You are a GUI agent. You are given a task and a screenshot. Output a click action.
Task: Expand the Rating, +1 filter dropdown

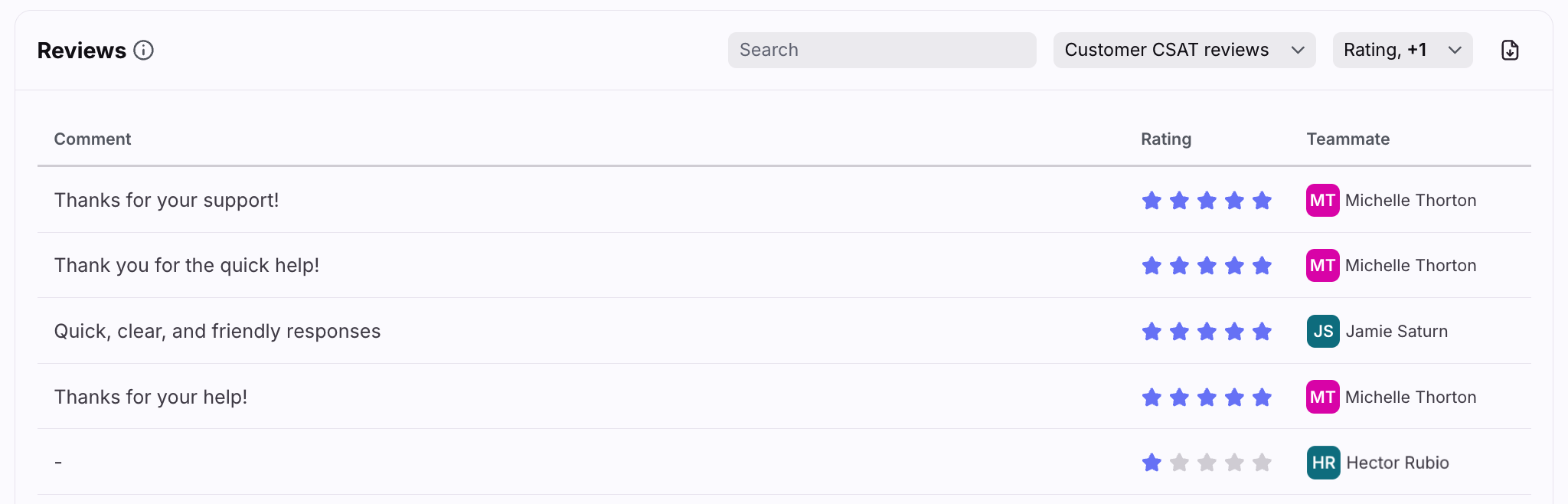[1386, 51]
